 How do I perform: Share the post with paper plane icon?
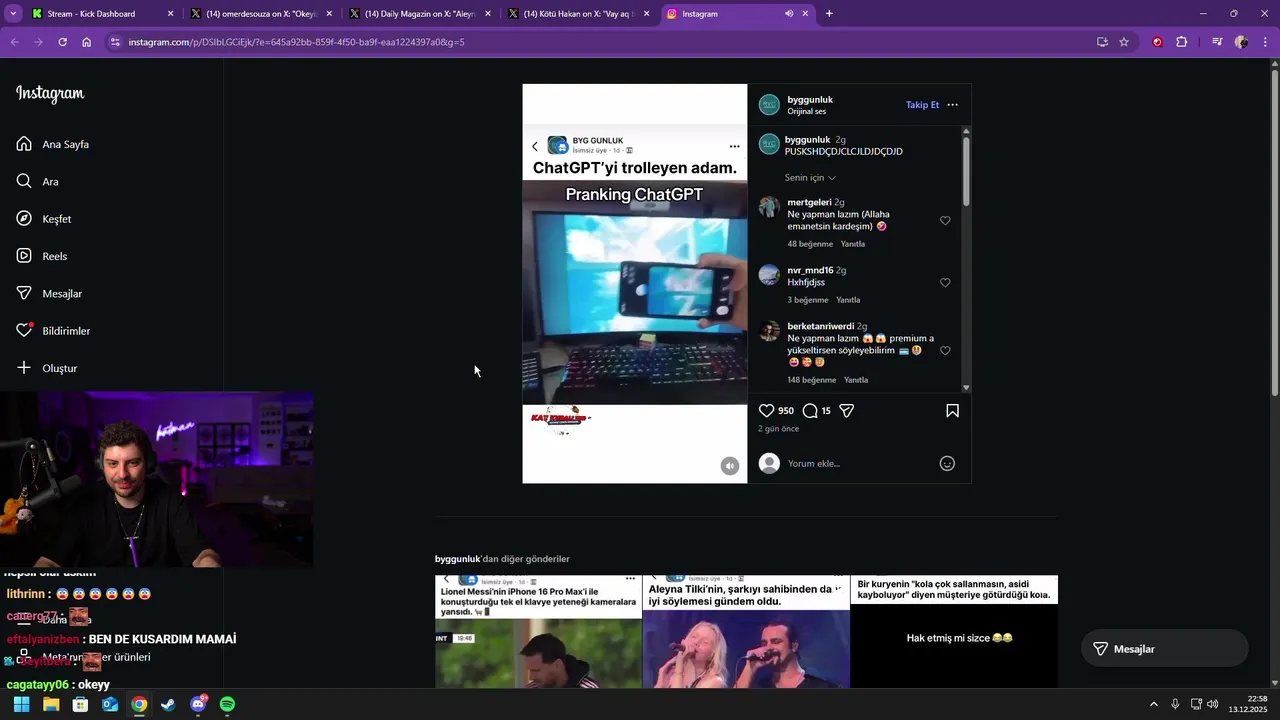(847, 411)
